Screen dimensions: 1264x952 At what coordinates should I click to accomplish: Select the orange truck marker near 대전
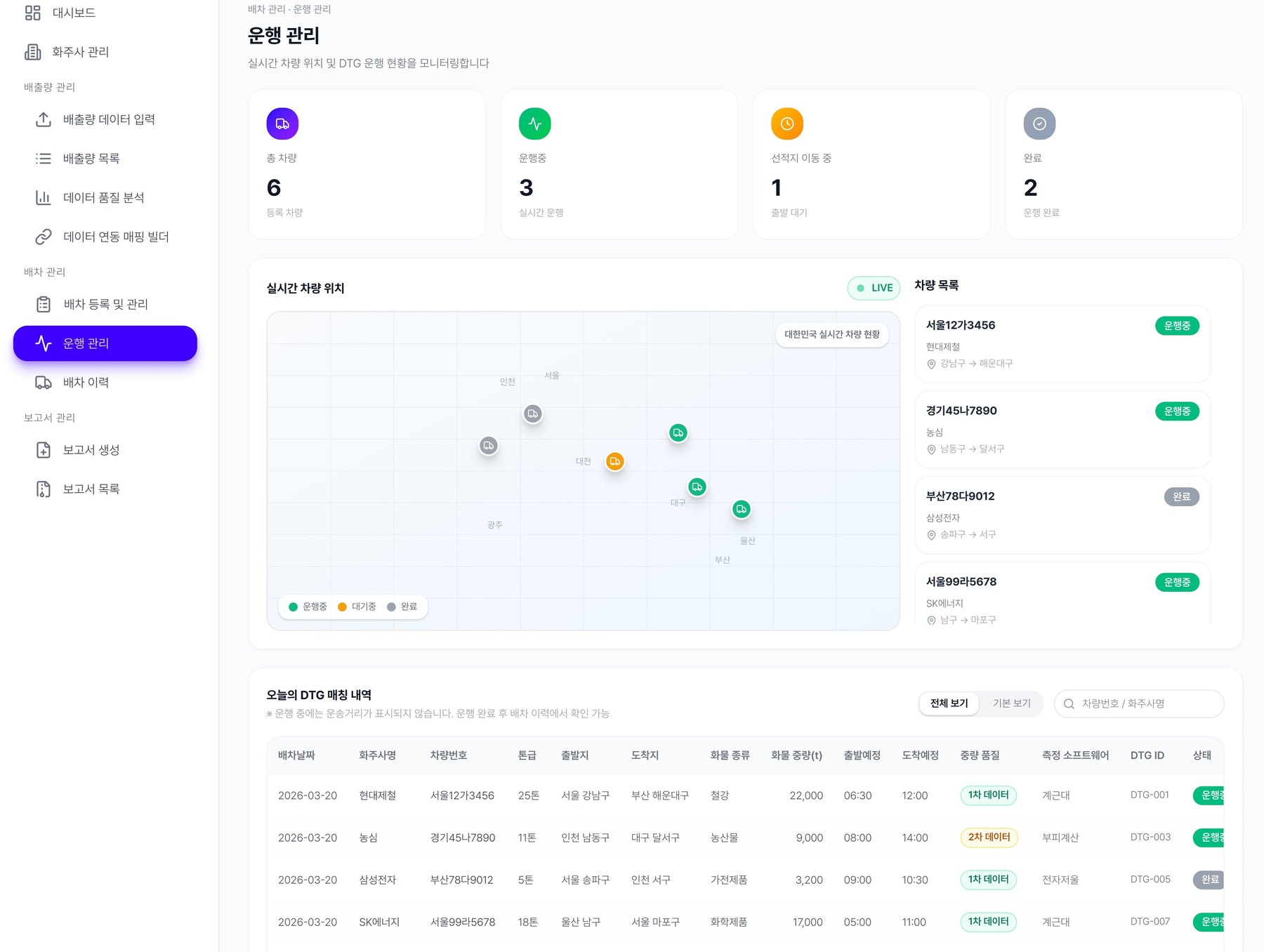click(615, 461)
